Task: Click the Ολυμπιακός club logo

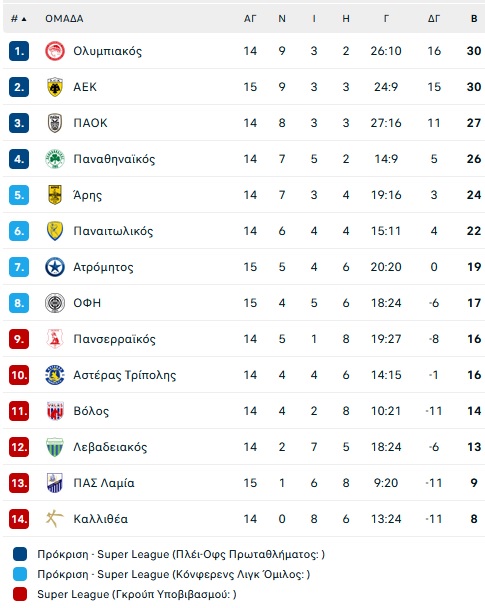Action: pos(55,51)
